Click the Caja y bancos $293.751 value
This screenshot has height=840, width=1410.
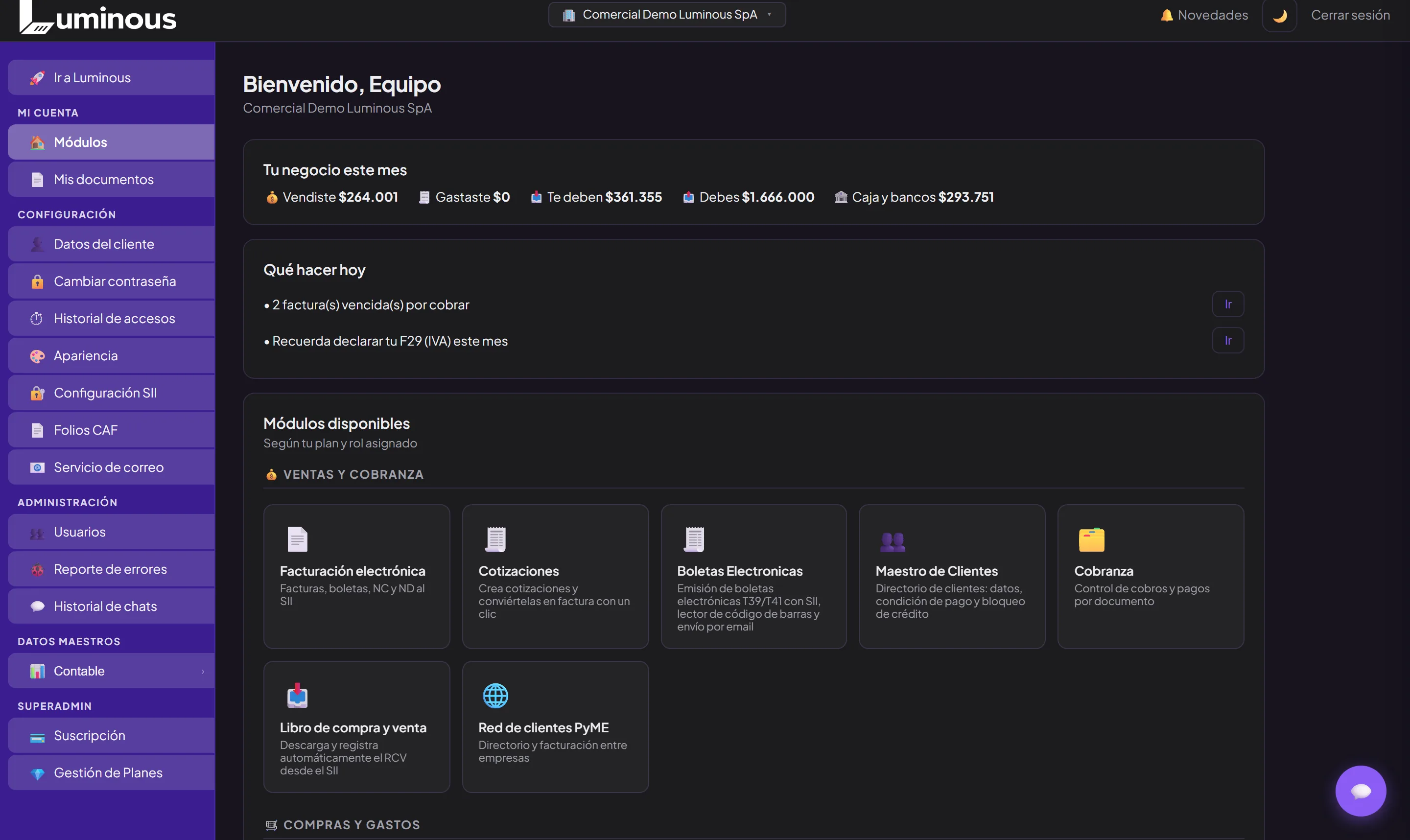[x=965, y=198]
